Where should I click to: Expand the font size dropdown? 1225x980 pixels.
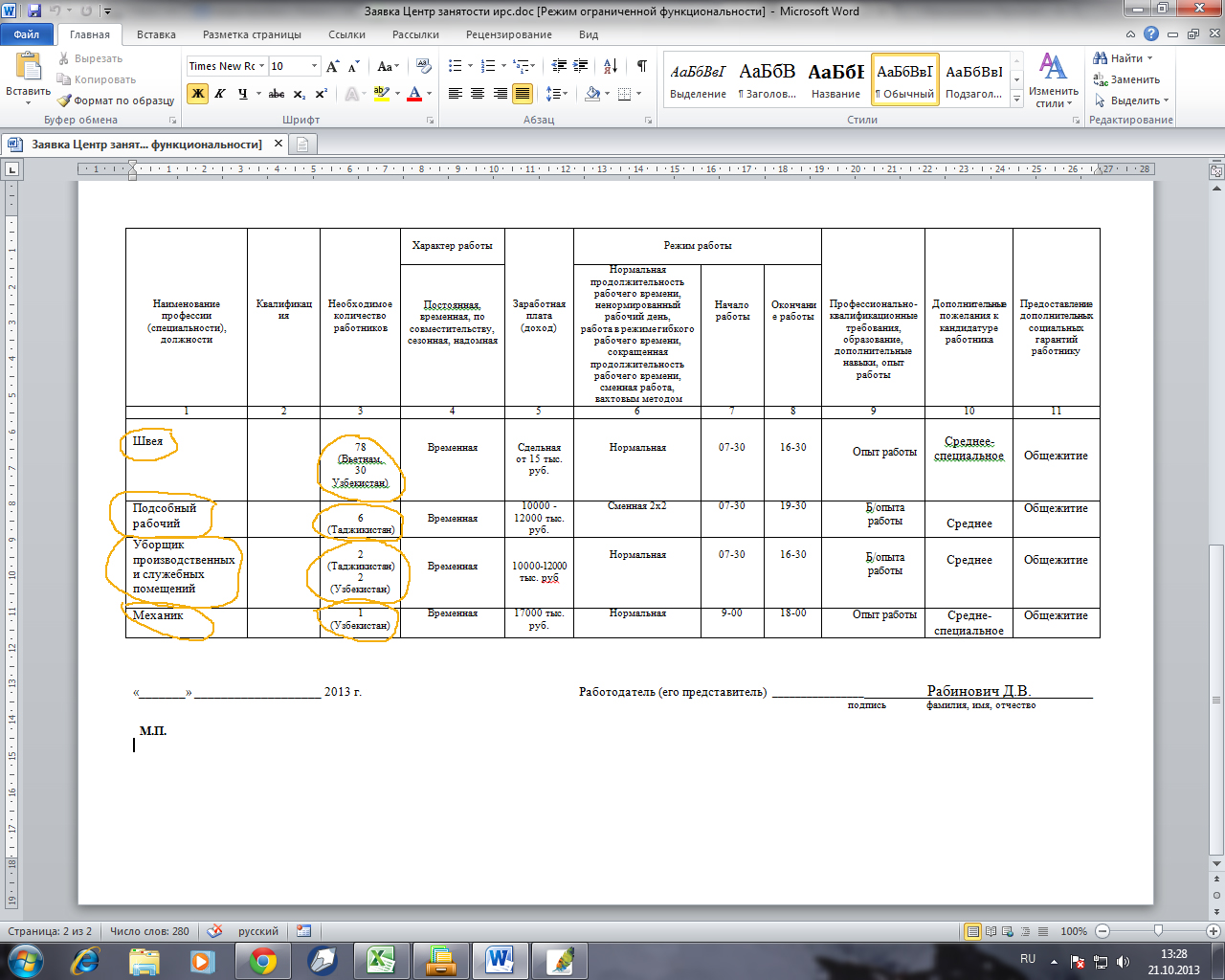(314, 66)
